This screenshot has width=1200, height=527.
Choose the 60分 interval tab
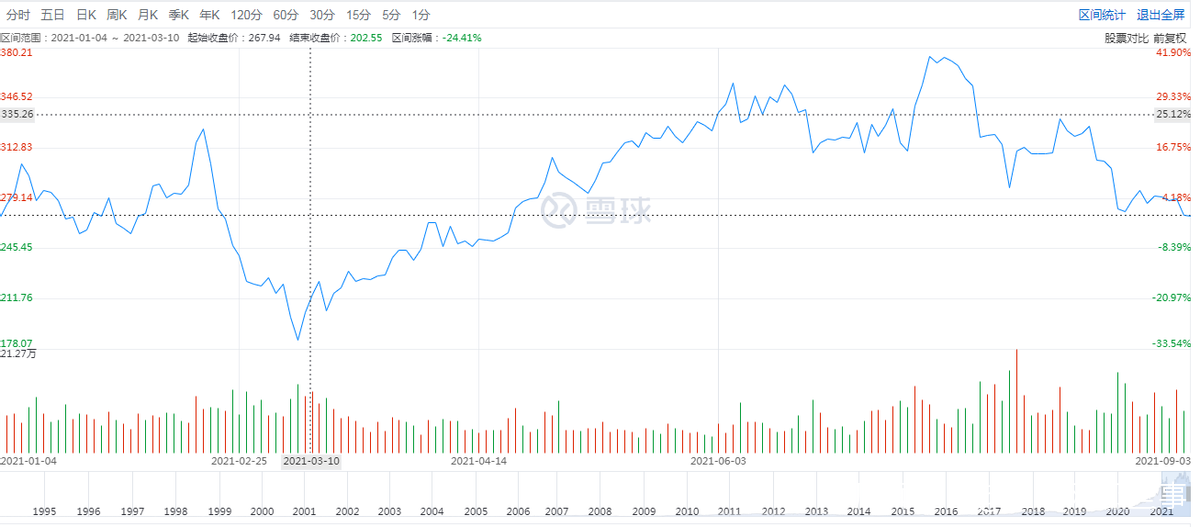[x=285, y=15]
